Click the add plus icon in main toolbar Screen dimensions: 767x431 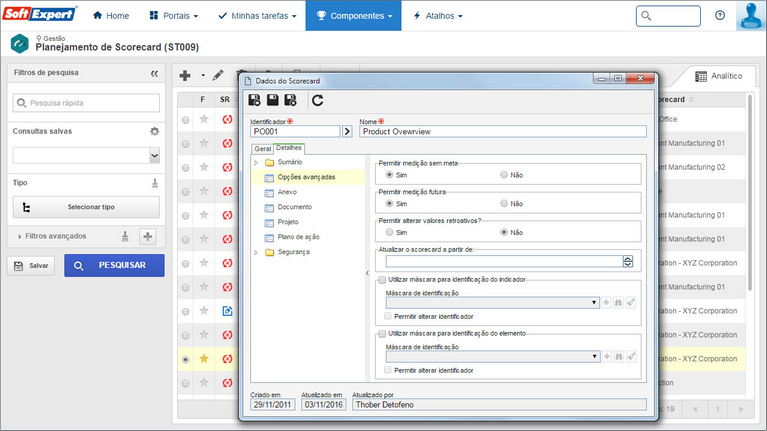click(x=185, y=75)
